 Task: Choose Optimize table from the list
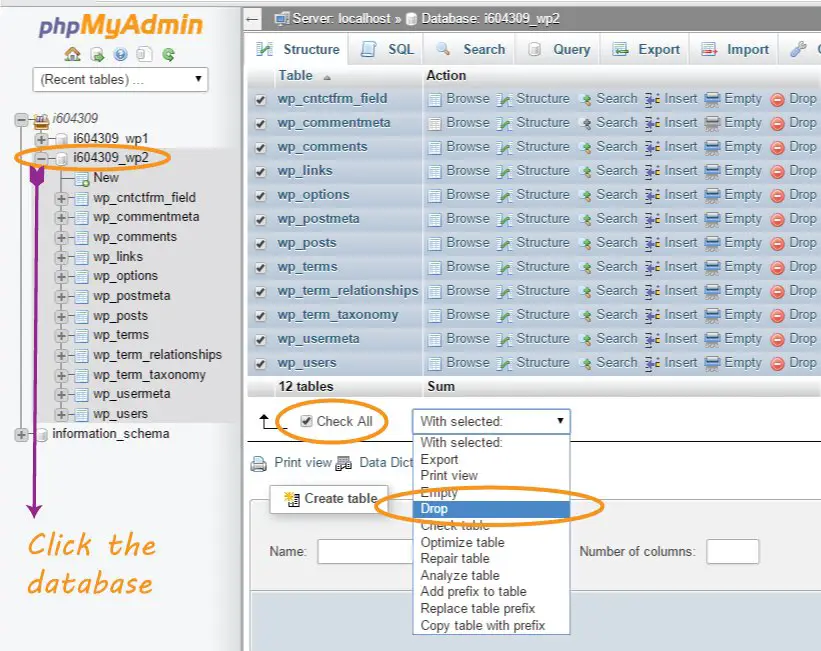click(x=491, y=543)
